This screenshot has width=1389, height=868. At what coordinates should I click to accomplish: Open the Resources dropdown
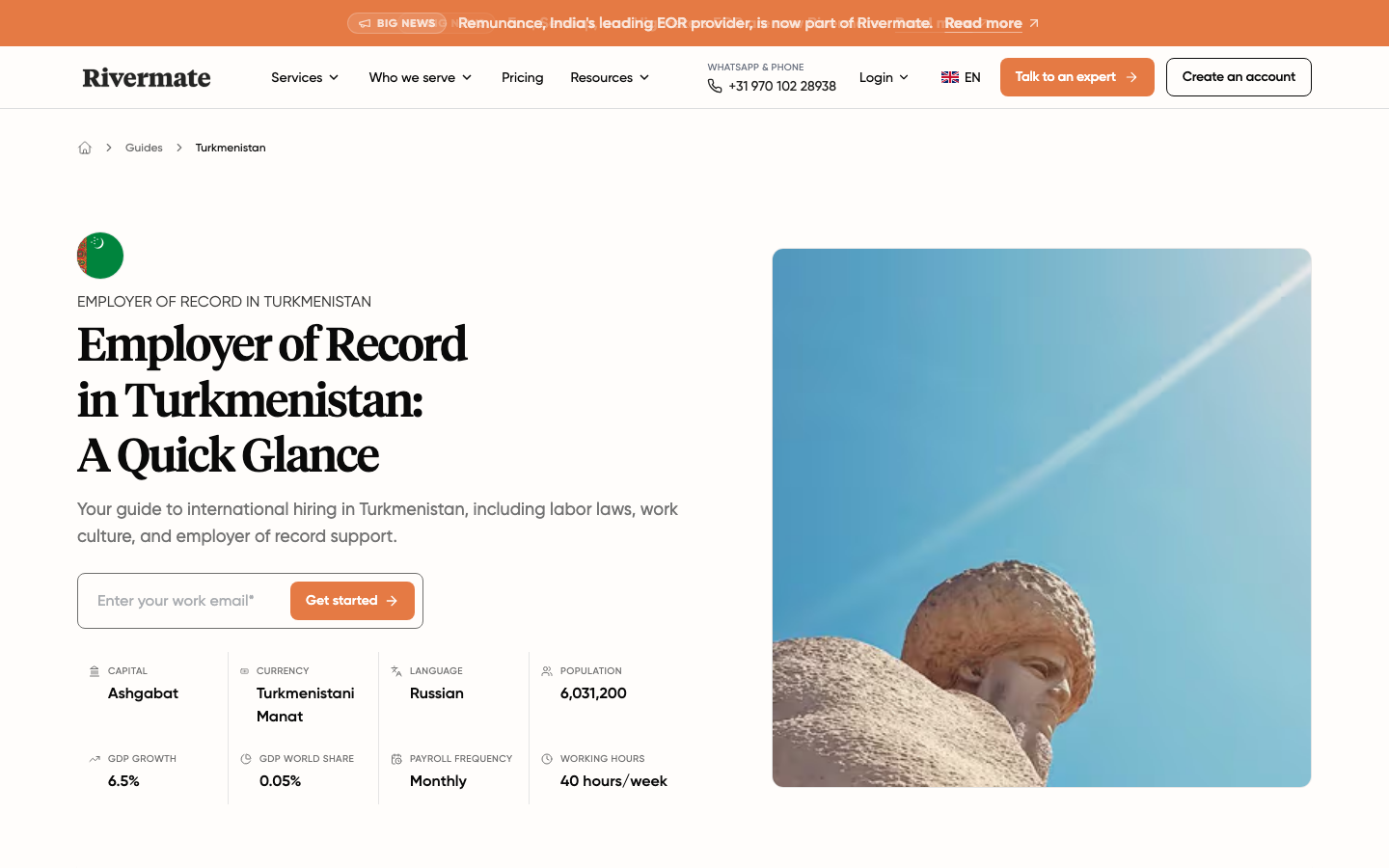coord(610,77)
